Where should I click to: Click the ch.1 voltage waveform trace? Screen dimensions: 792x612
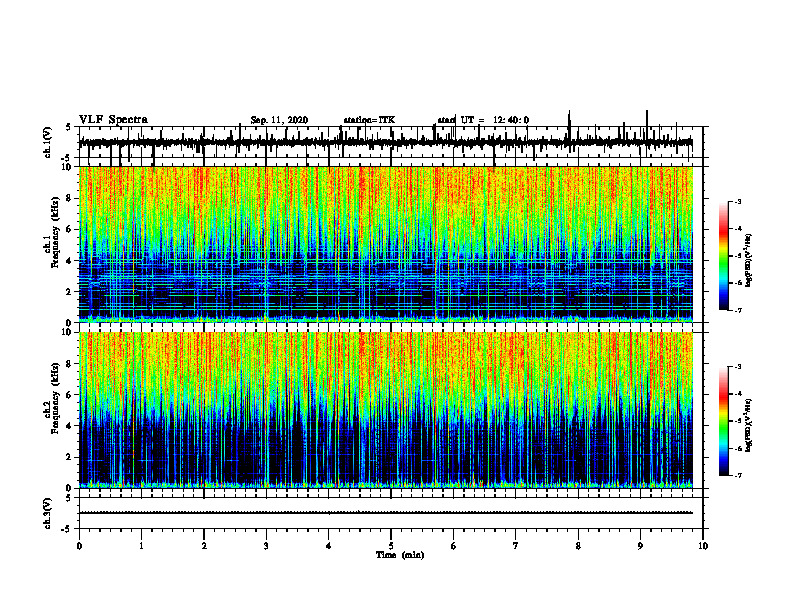386,143
